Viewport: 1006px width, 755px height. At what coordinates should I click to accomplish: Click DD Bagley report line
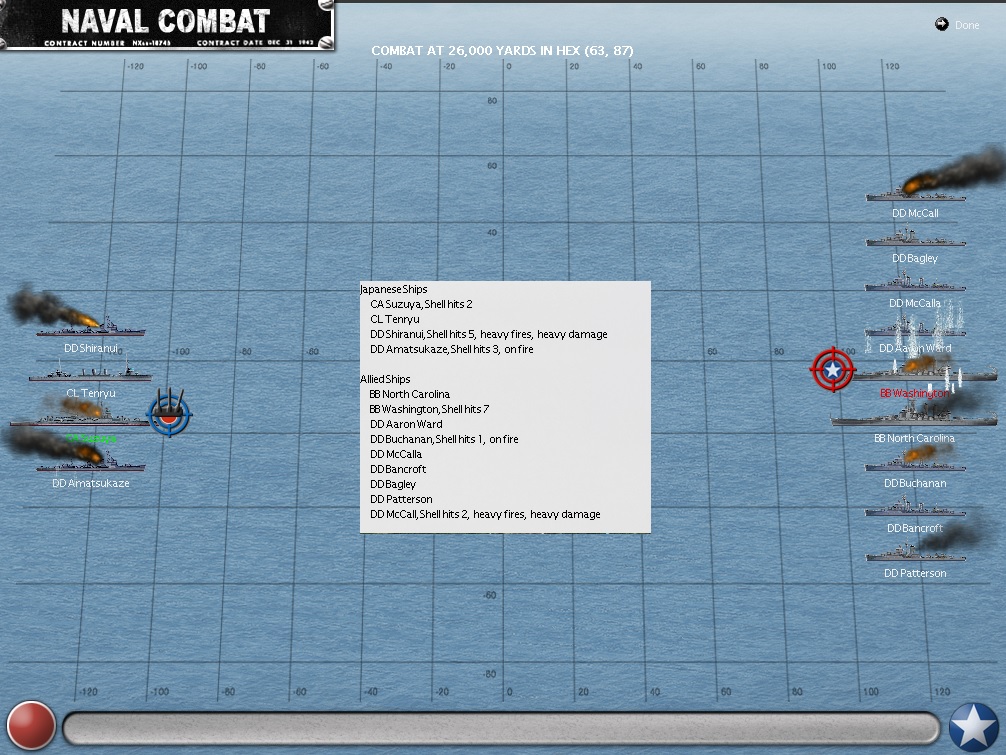(393, 484)
